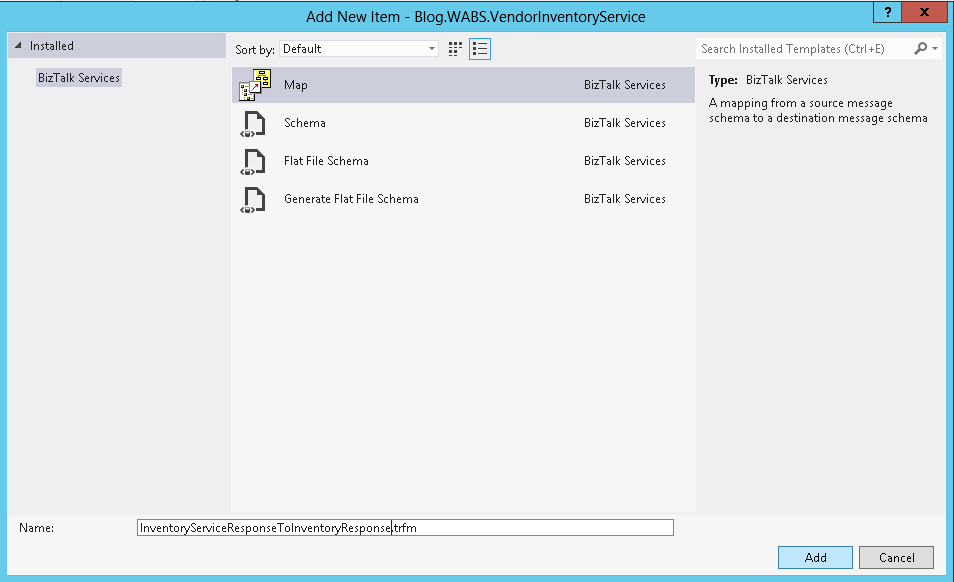Viewport: 954px width, 582px height.
Task: Click the Schema template file icon
Action: click(x=253, y=123)
